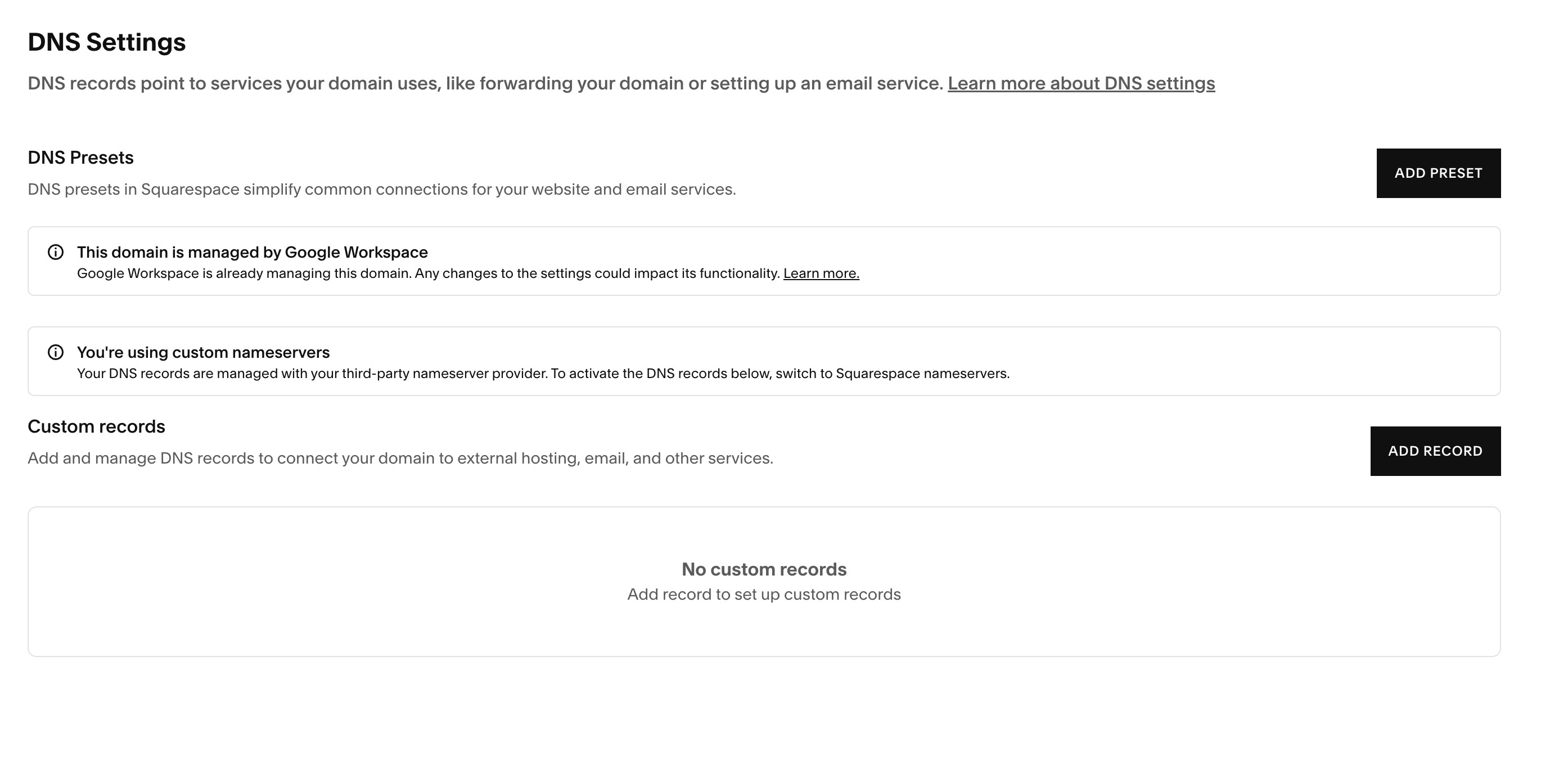Click inside the empty custom records panel
1568x764 pixels.
(764, 581)
